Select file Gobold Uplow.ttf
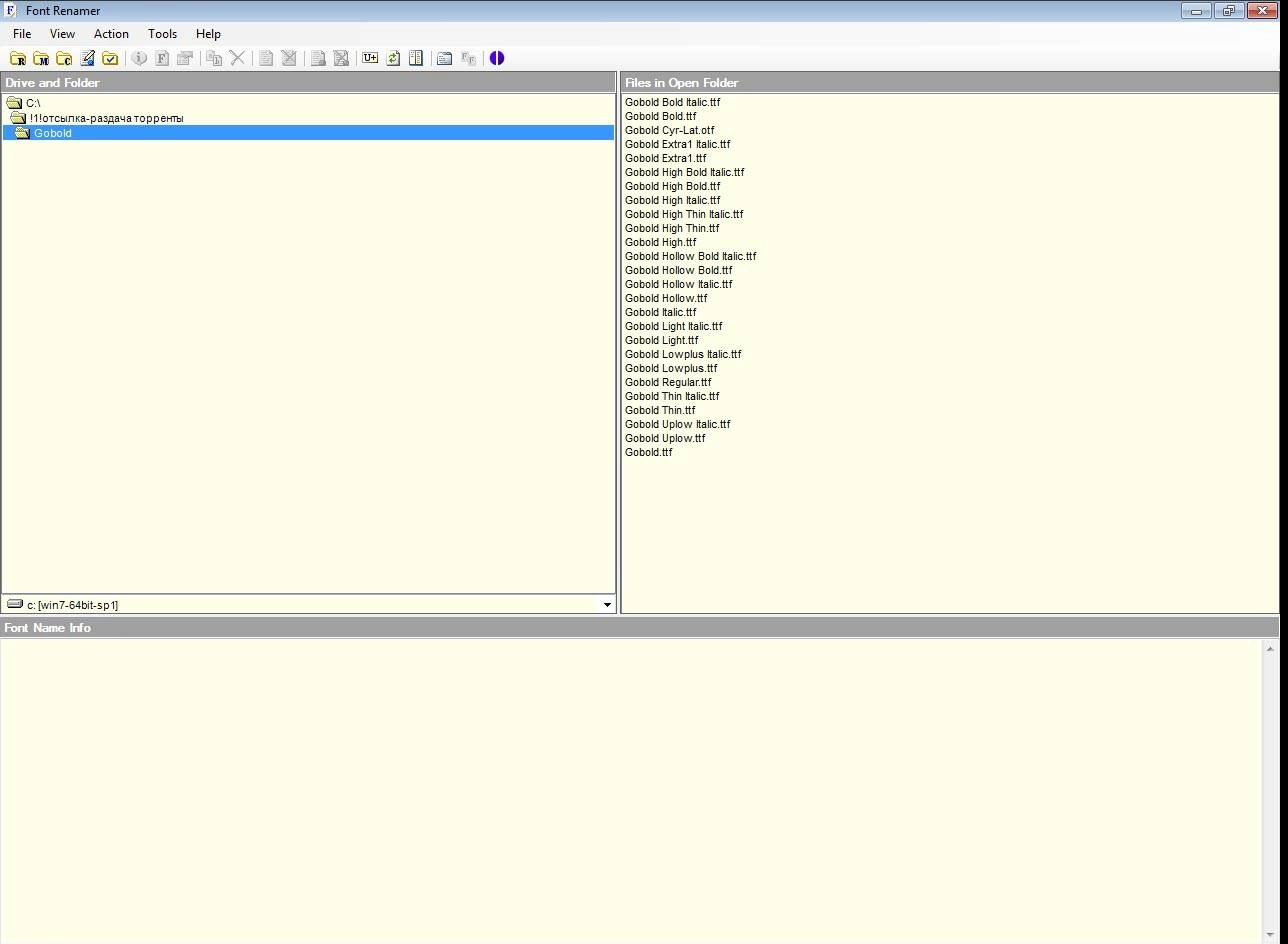This screenshot has height=944, width=1288. pyautogui.click(x=665, y=438)
